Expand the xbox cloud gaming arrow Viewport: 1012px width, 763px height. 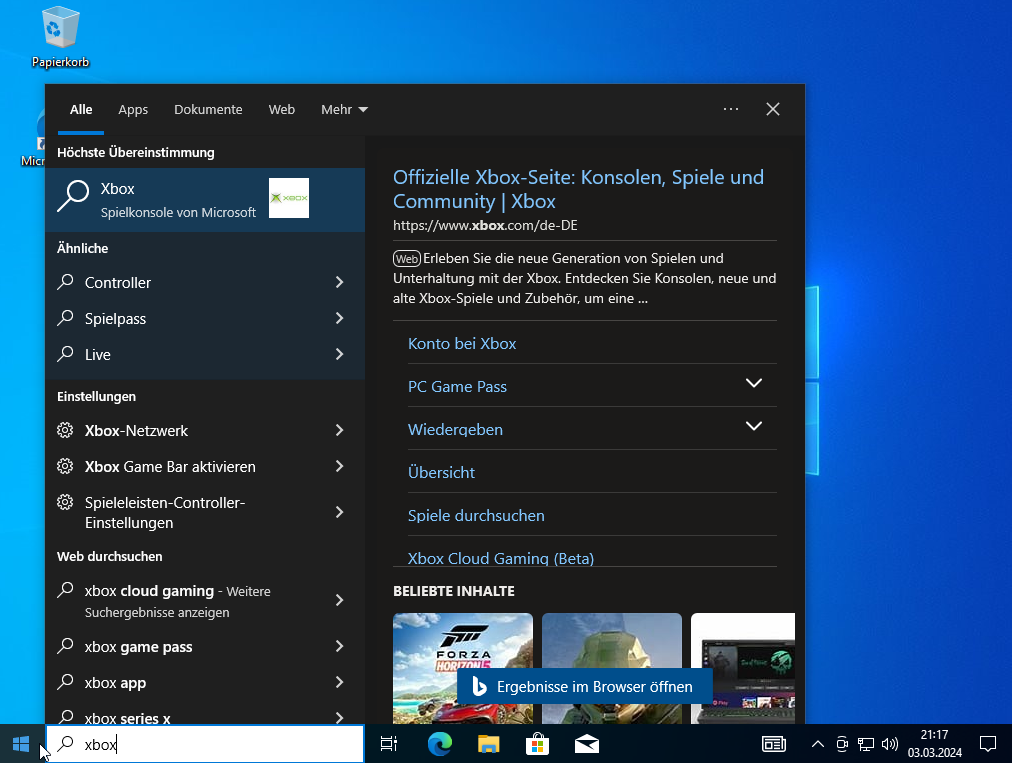pyautogui.click(x=339, y=600)
